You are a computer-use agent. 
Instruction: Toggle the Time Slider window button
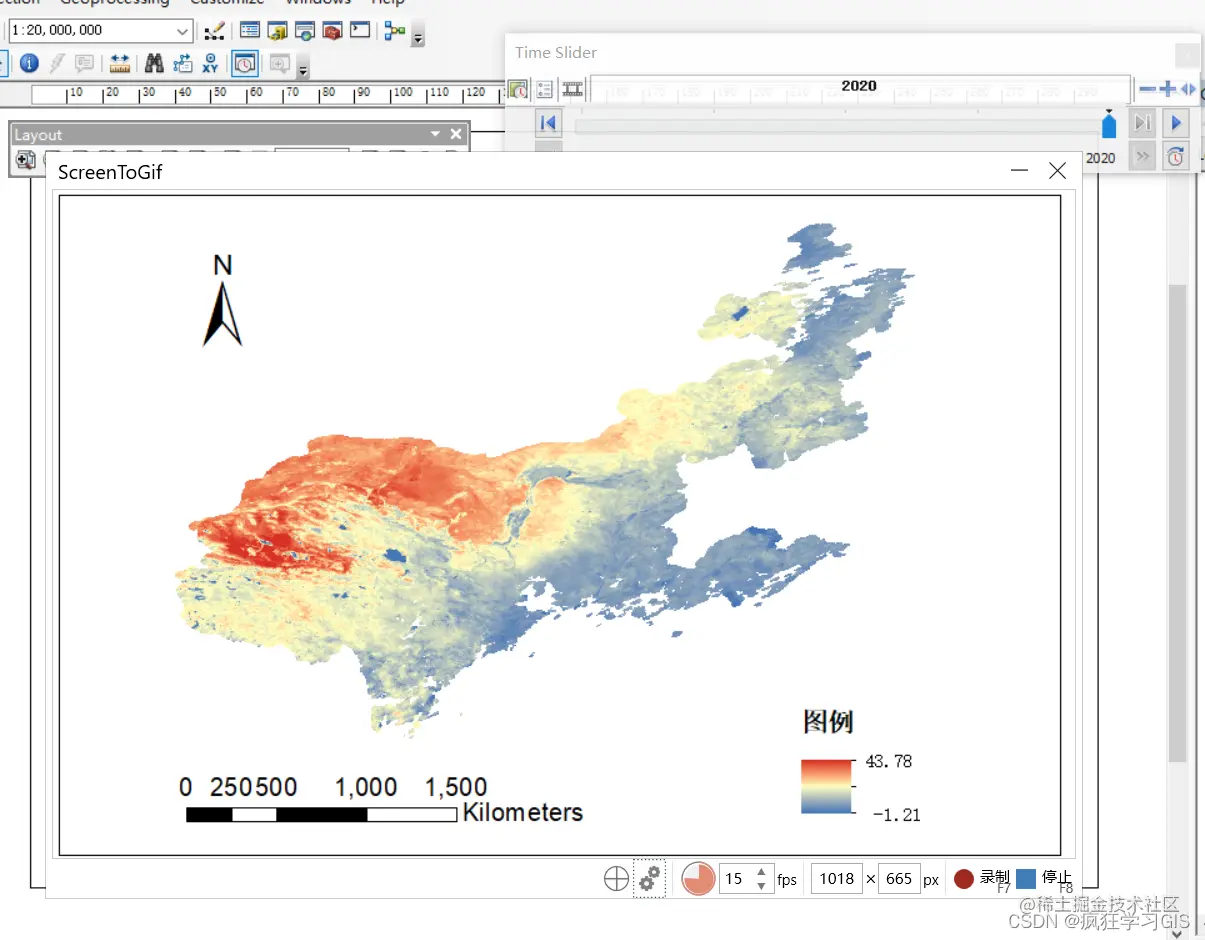(245, 64)
